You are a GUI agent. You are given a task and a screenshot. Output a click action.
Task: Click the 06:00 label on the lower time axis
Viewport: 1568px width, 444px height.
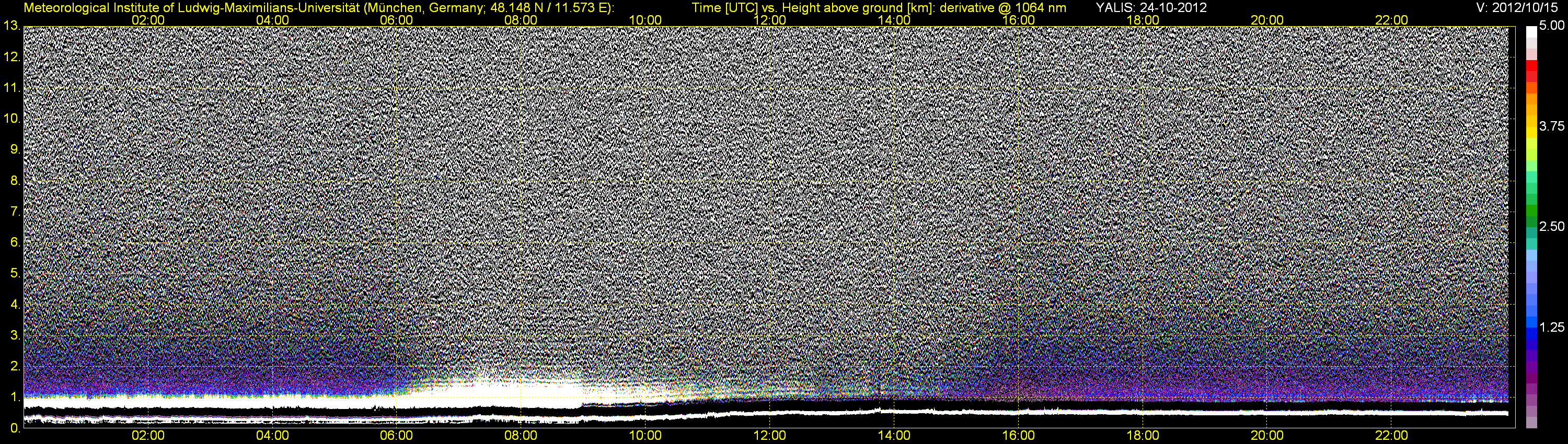397,436
